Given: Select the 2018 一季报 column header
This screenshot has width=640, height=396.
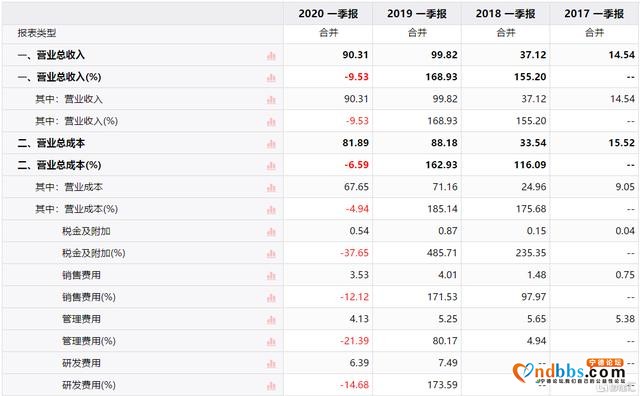Looking at the screenshot, I should [x=505, y=14].
